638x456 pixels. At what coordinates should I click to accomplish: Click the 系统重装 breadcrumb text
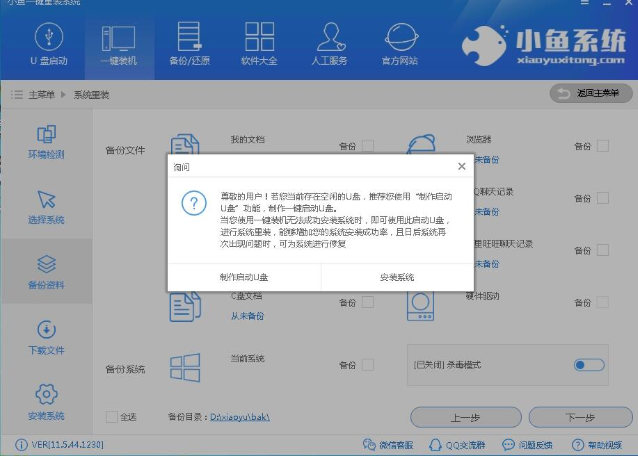[91, 95]
